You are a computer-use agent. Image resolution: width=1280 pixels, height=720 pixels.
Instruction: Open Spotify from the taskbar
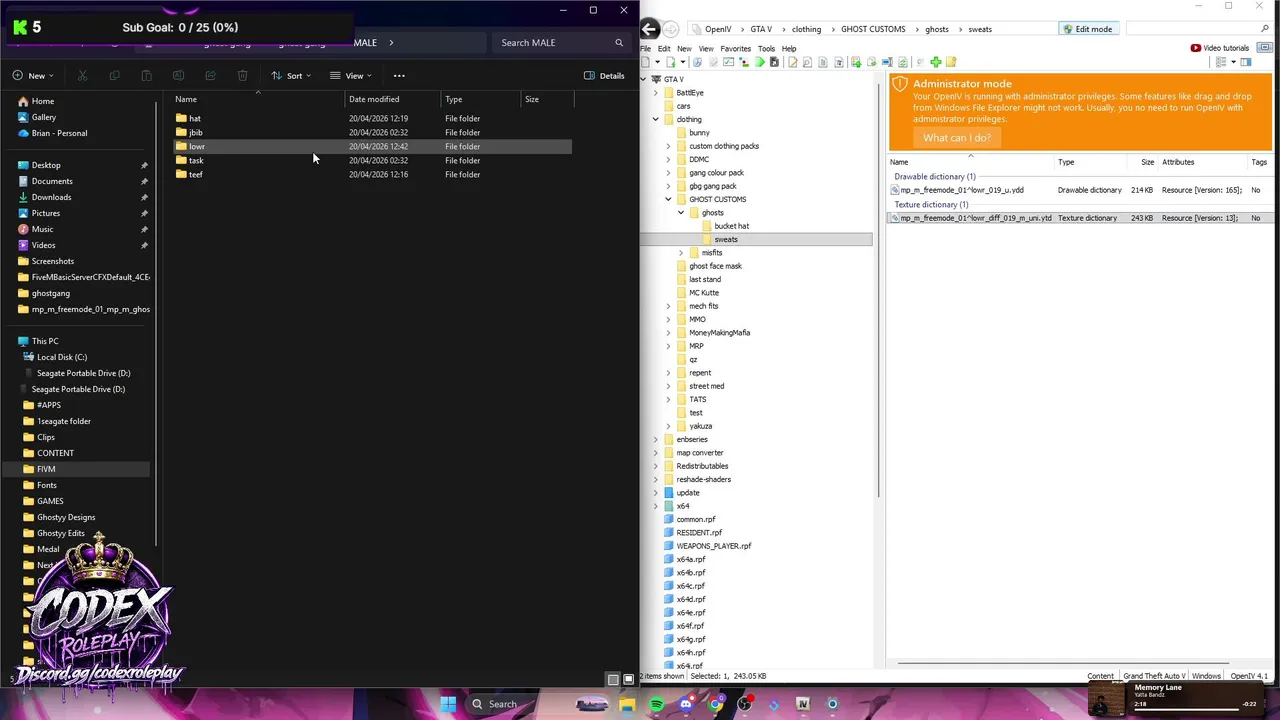tap(656, 704)
